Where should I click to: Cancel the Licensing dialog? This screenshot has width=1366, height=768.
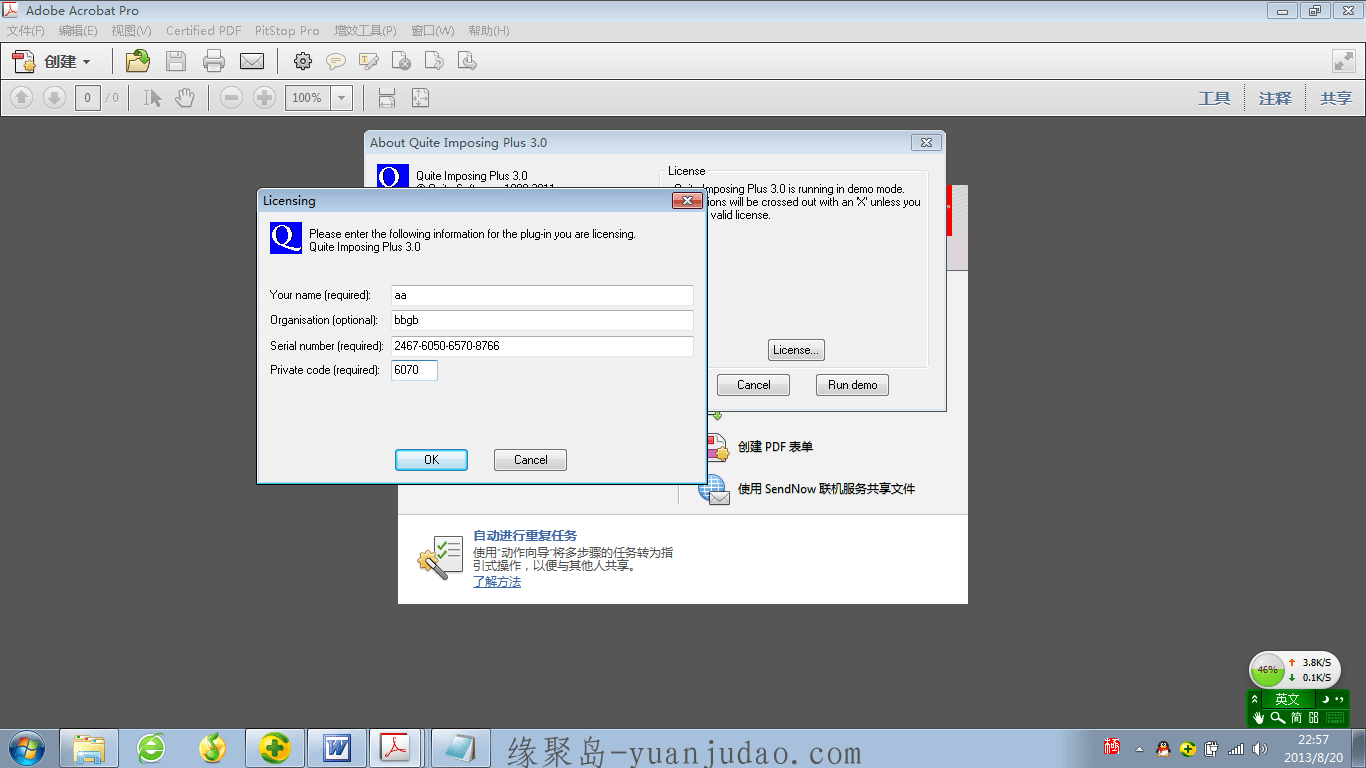(530, 460)
